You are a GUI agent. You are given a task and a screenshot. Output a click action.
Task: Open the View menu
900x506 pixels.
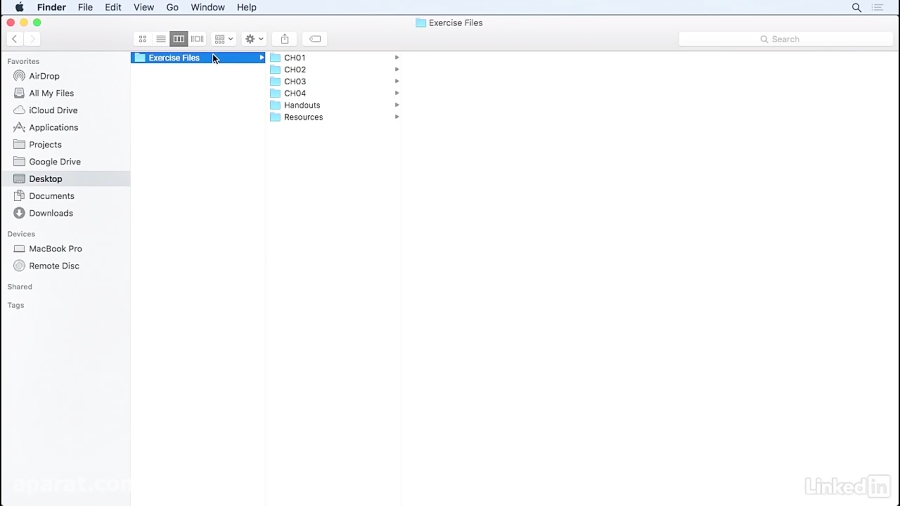click(144, 7)
